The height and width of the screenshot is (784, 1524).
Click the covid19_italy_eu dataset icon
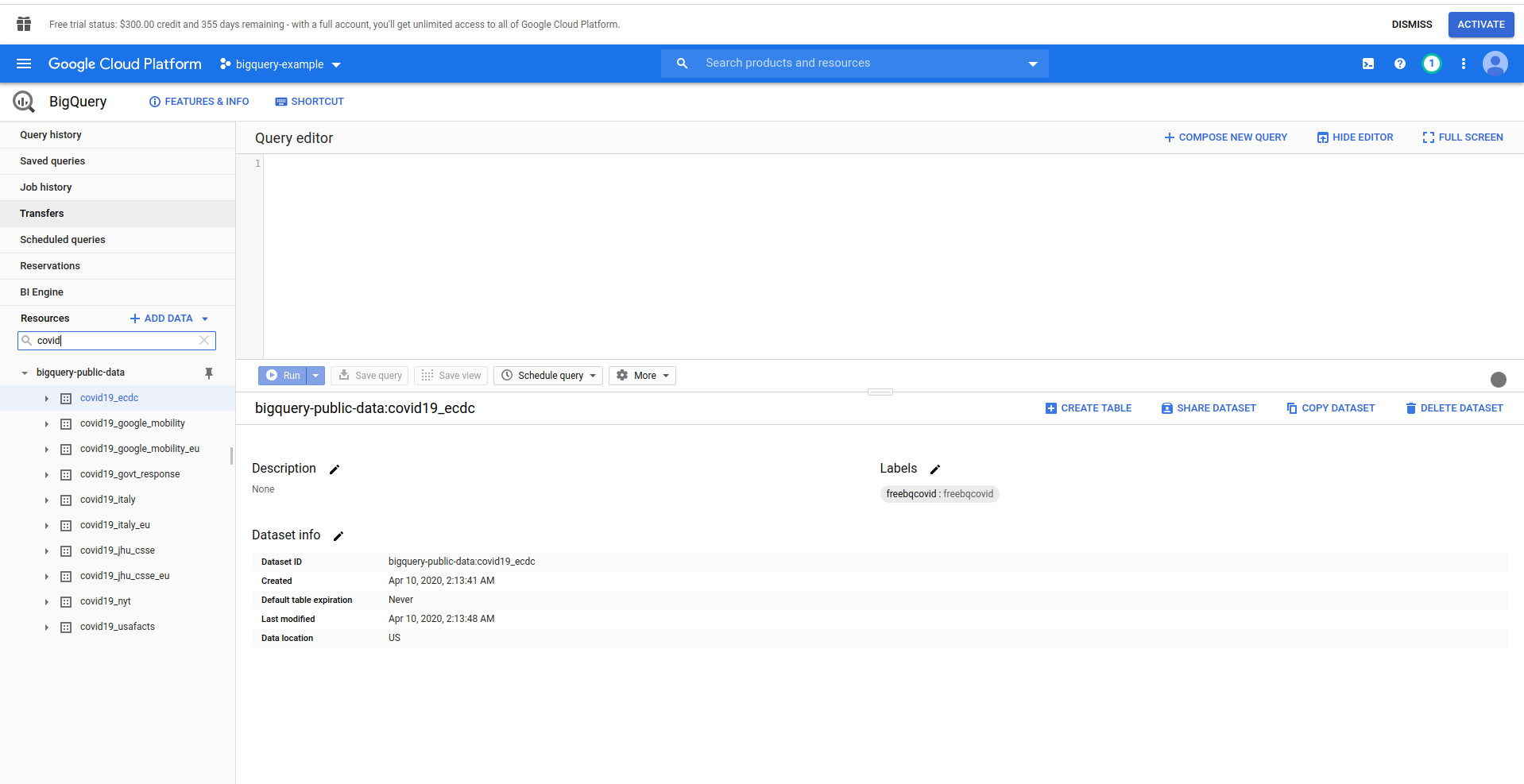click(66, 526)
